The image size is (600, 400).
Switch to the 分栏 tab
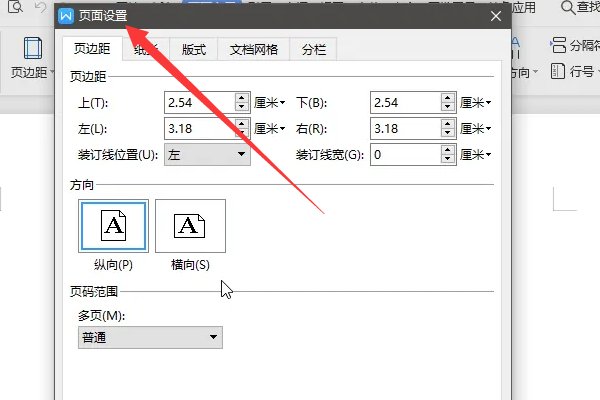click(x=313, y=49)
